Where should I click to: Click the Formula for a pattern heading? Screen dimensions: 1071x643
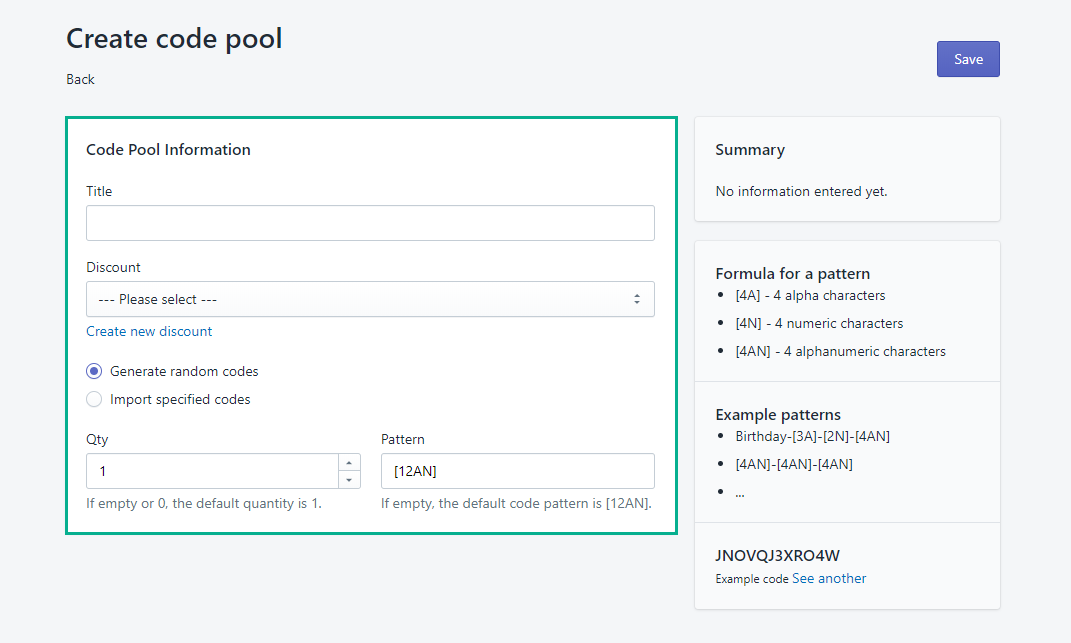coord(793,273)
